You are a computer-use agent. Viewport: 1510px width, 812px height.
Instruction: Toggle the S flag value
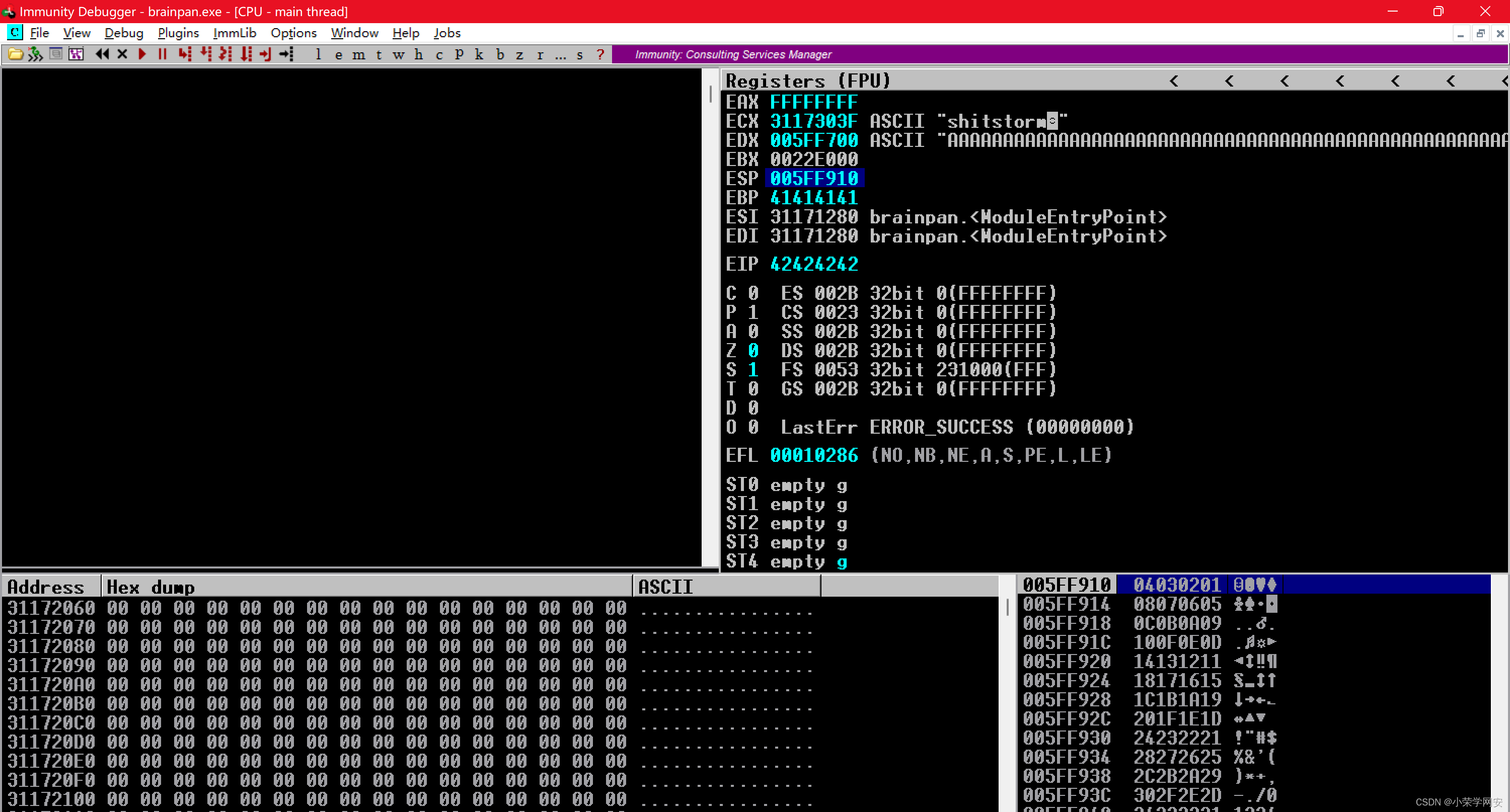click(753, 370)
